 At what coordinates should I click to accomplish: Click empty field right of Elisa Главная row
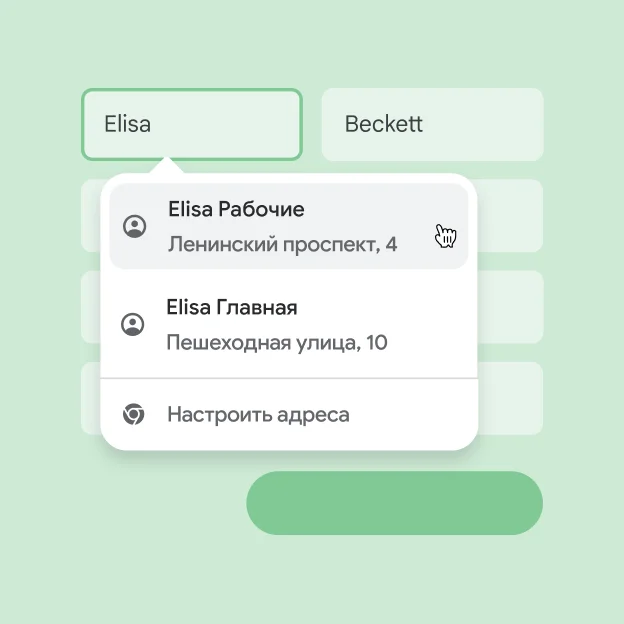tap(511, 307)
